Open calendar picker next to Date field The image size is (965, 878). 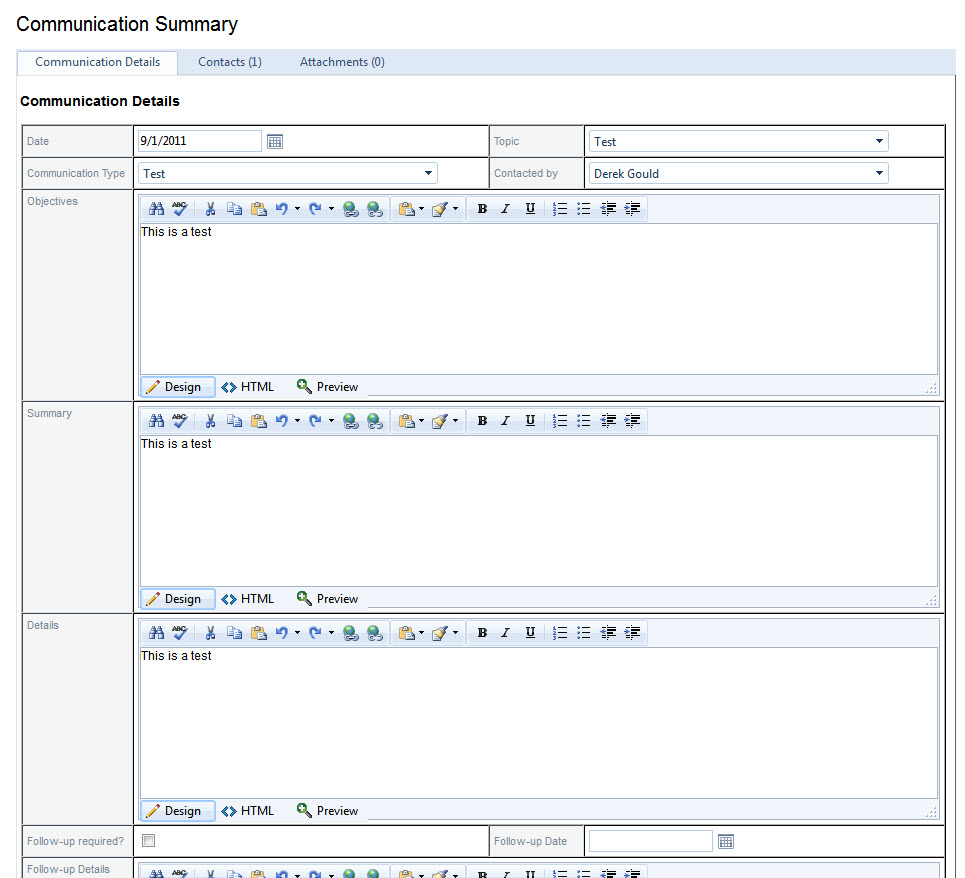[275, 142]
